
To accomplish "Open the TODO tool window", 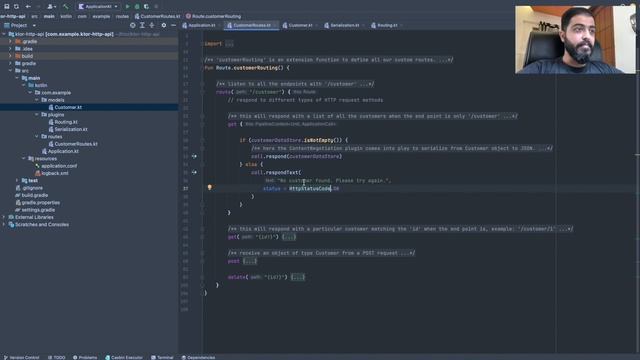I will coord(57,357).
